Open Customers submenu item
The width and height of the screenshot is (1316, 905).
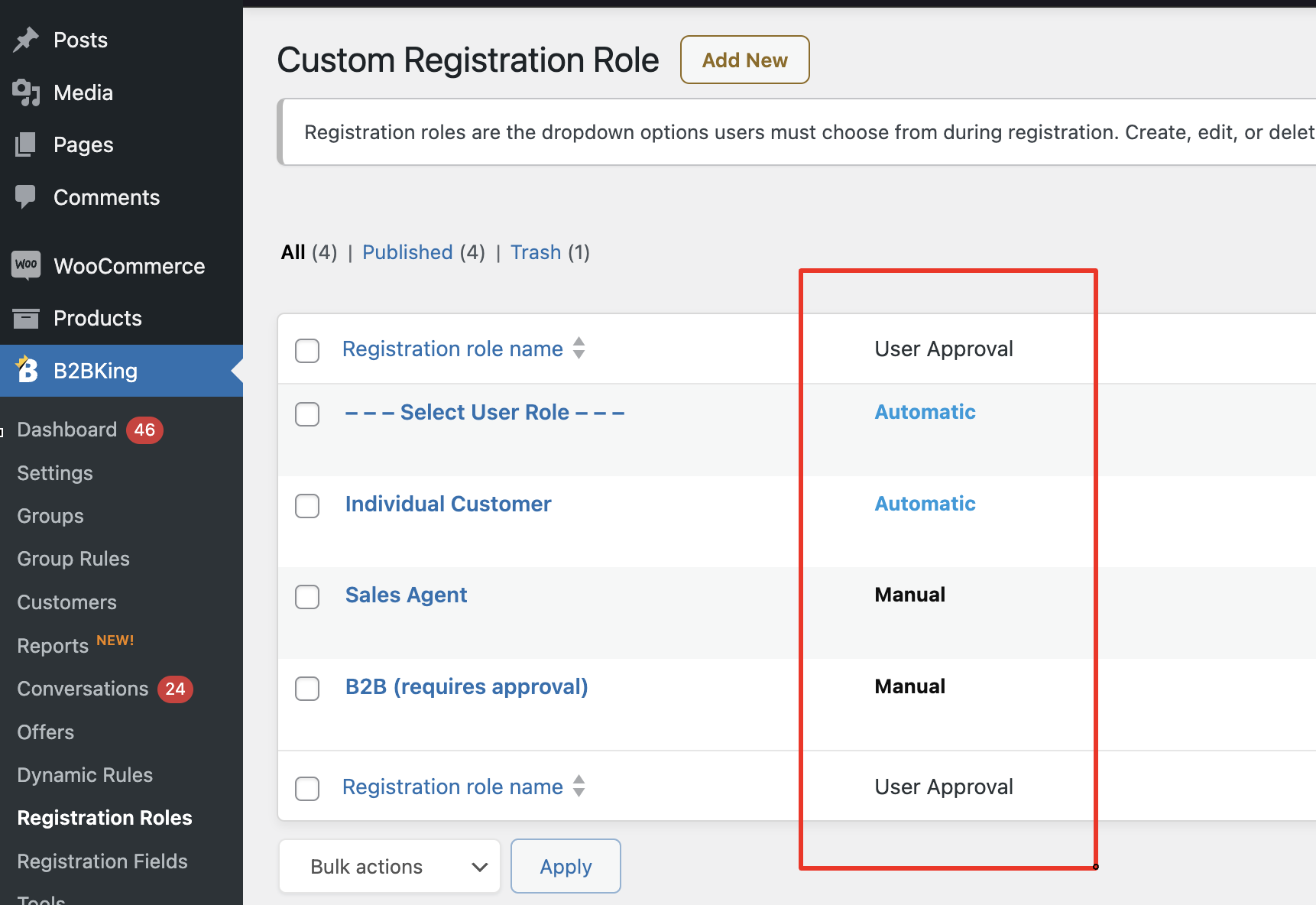tap(67, 602)
